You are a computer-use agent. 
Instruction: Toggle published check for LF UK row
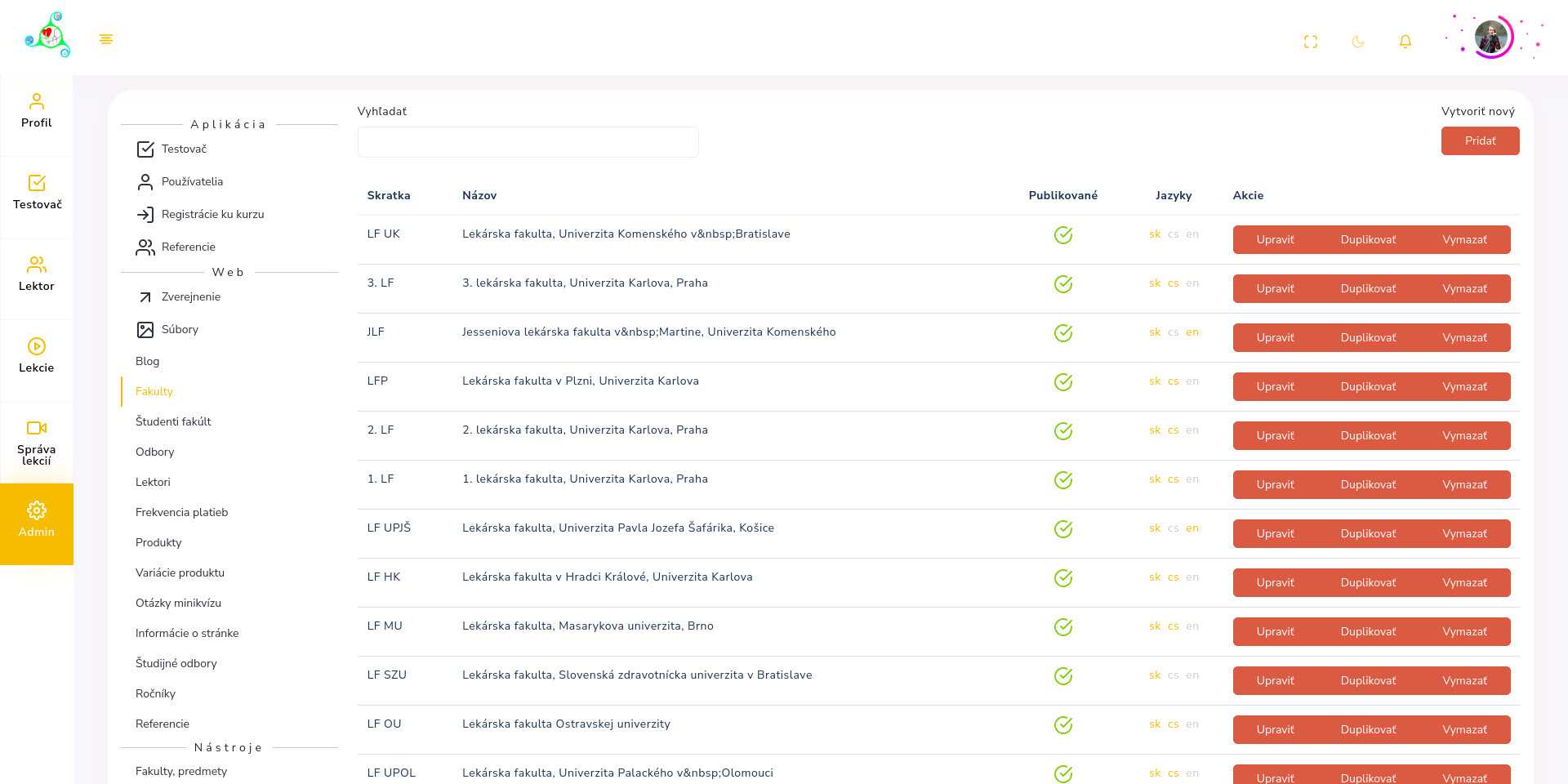1063,235
